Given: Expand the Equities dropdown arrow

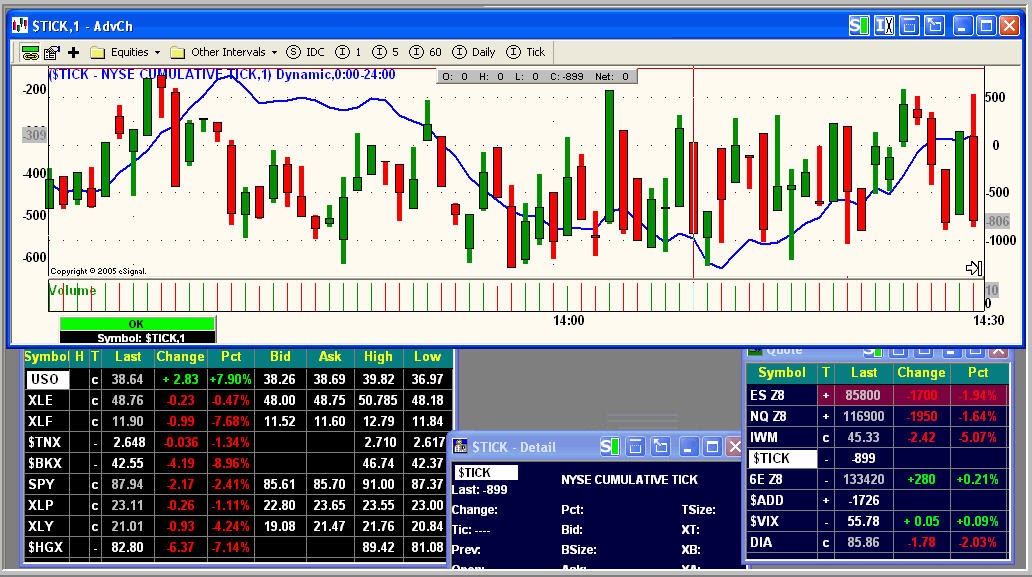Looking at the screenshot, I should coord(157,53).
